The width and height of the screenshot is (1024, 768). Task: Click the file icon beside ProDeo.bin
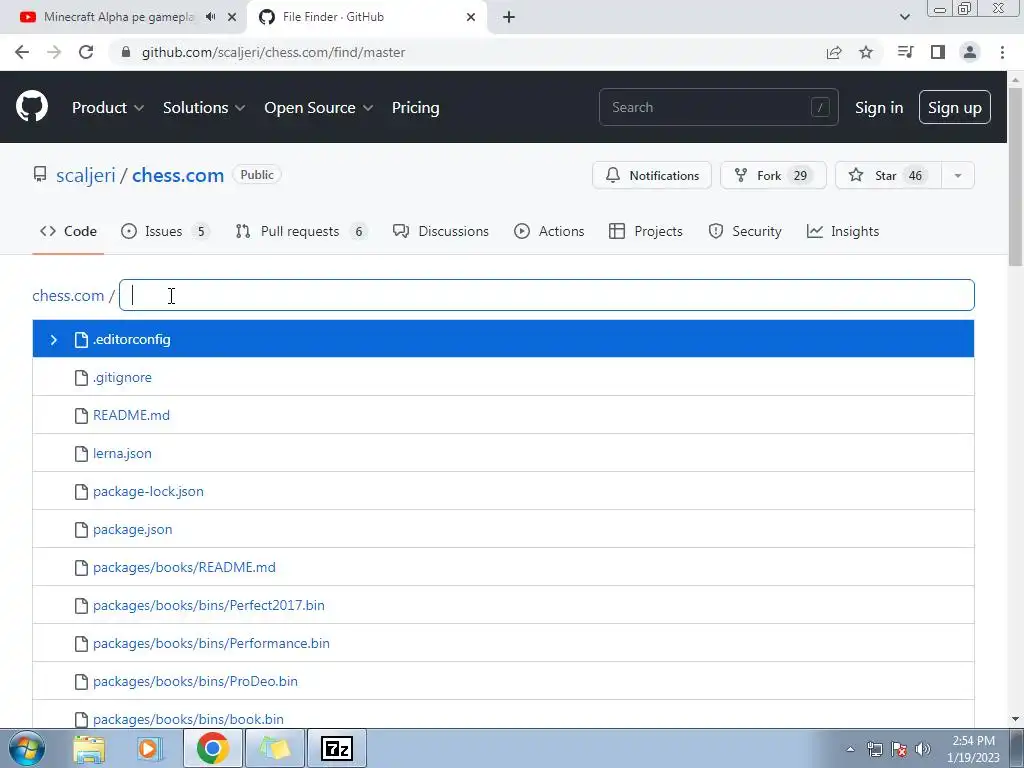[x=81, y=682]
